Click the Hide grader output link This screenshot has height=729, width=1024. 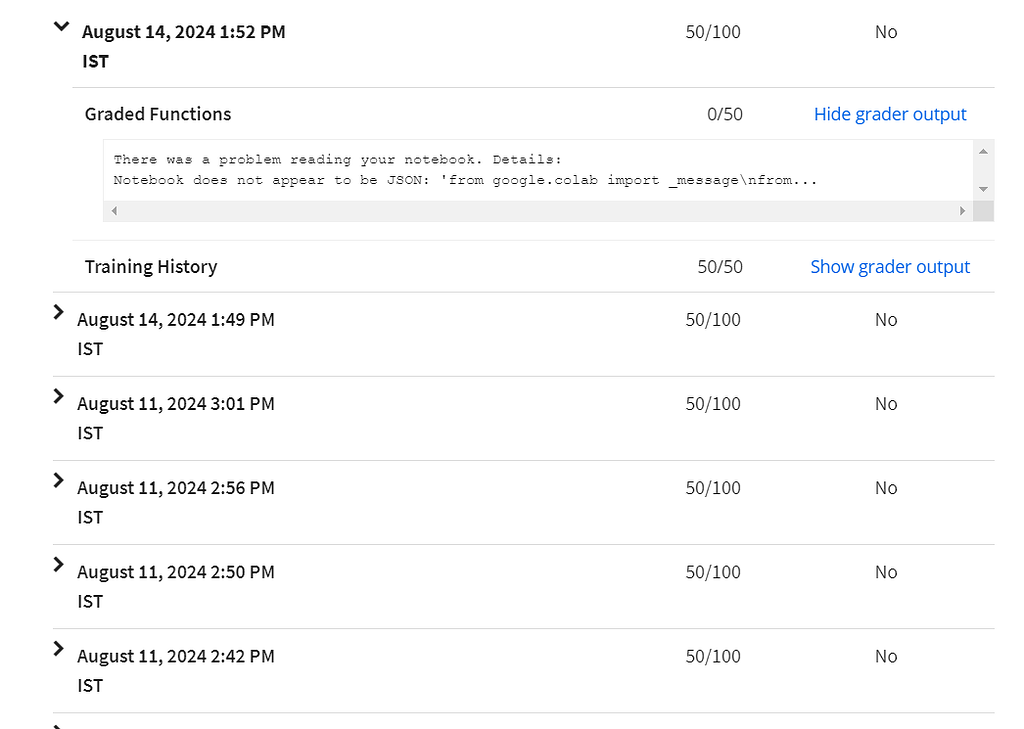[889, 114]
